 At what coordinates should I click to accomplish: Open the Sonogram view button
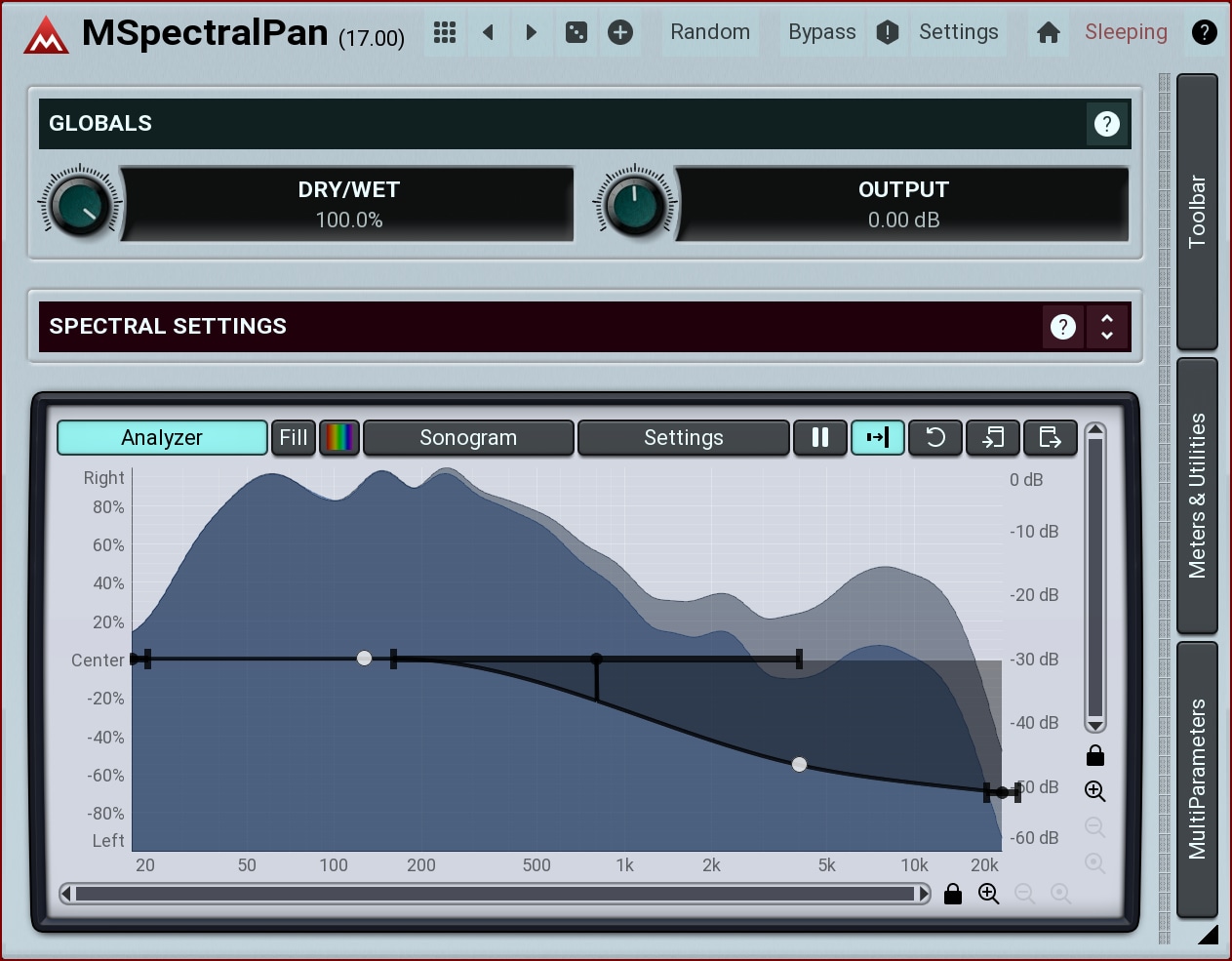point(468,438)
